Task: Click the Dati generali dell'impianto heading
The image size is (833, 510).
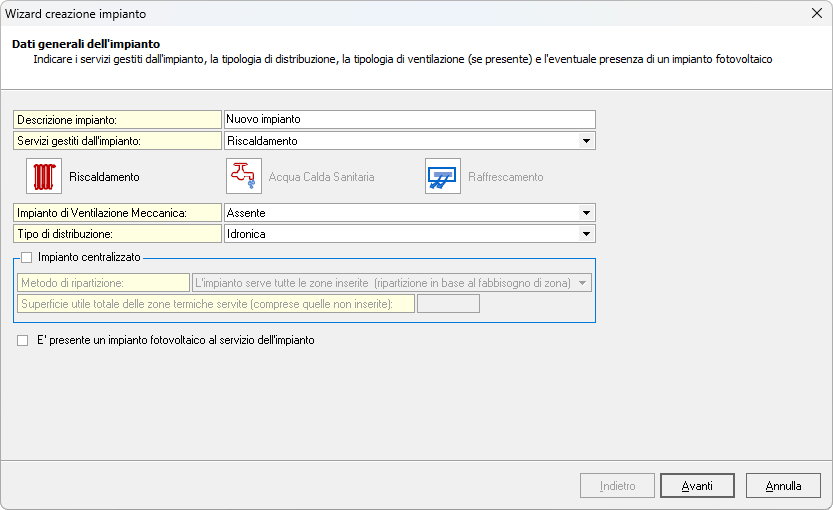Action: click(x=86, y=44)
